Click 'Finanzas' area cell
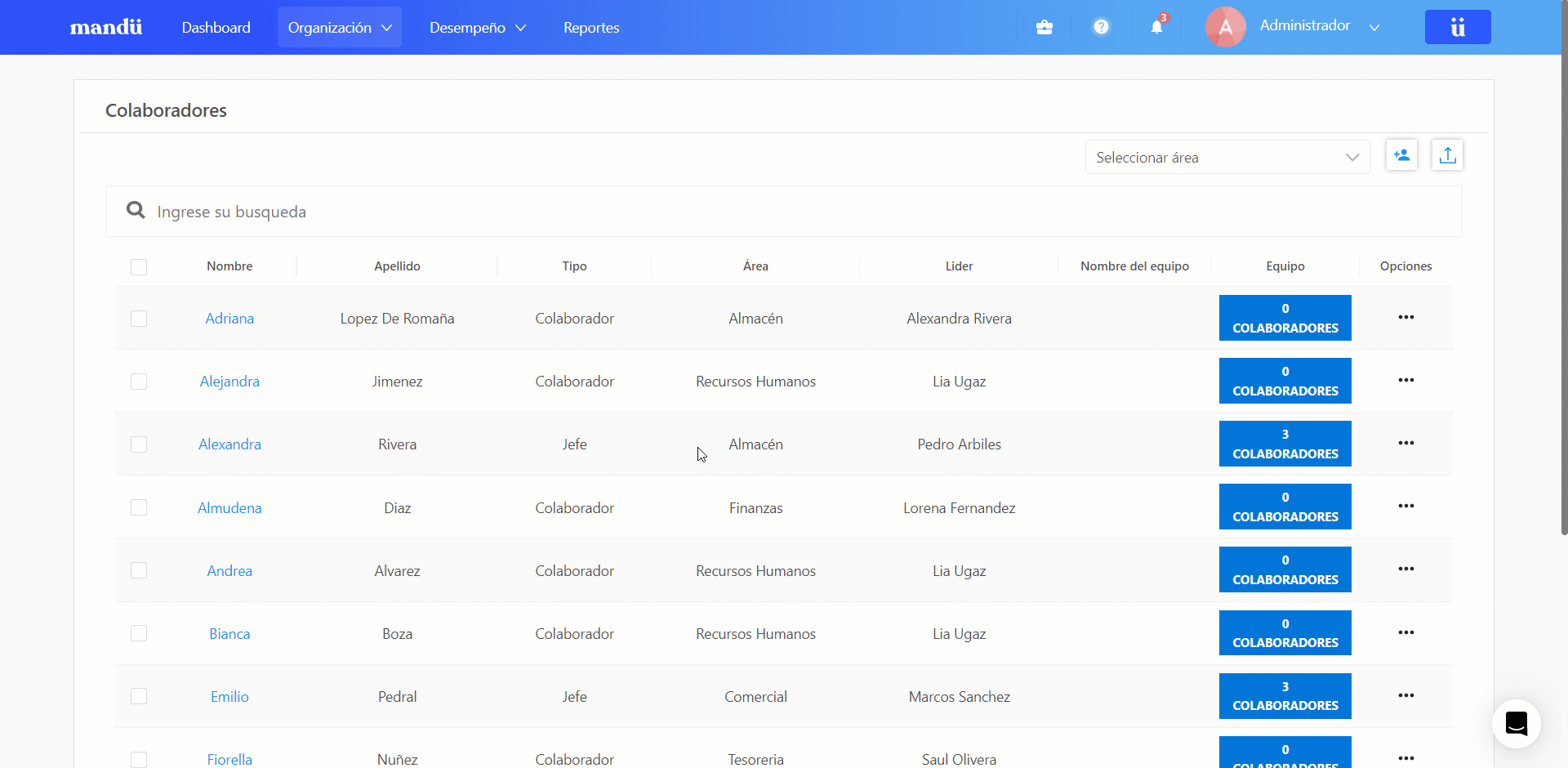The height and width of the screenshot is (768, 1568). [755, 507]
